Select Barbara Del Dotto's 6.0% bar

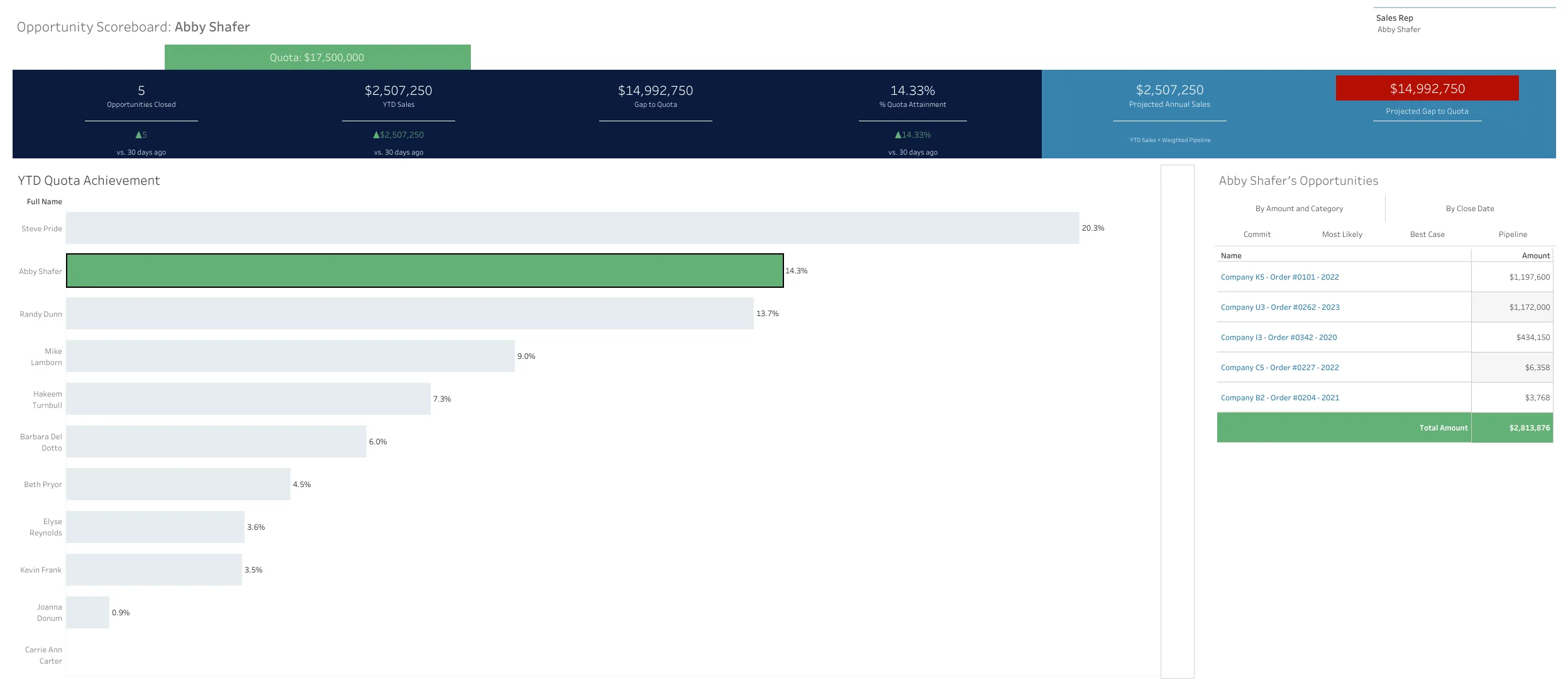[216, 442]
